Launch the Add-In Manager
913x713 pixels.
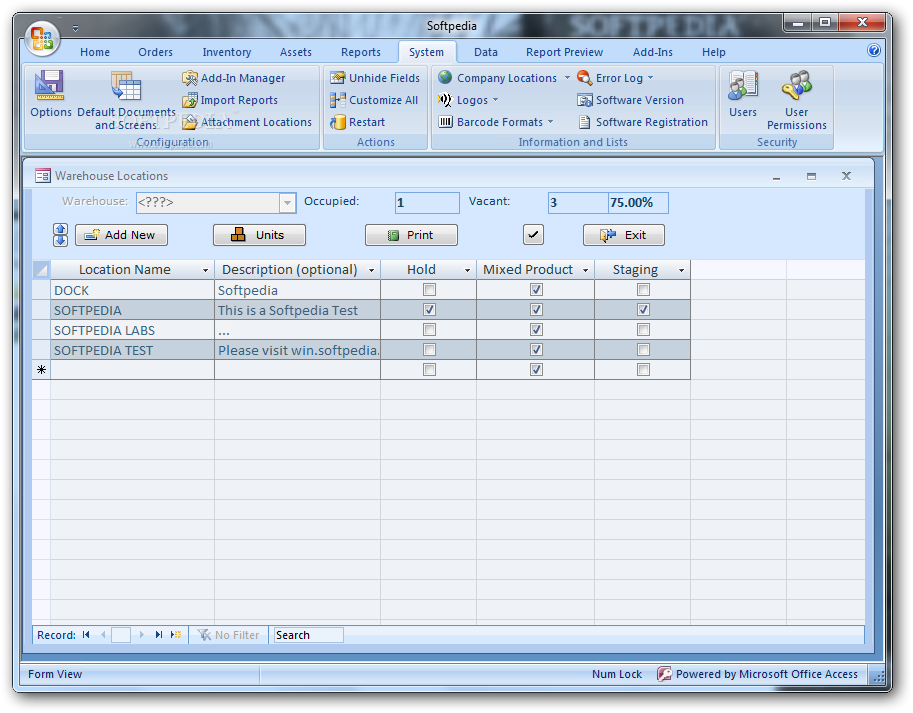234,78
